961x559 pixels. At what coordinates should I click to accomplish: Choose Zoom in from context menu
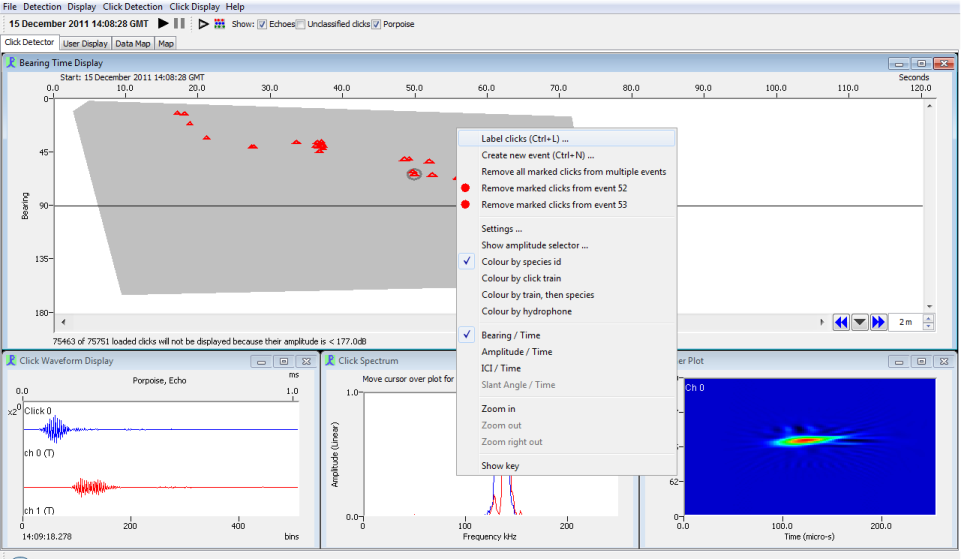click(567, 409)
